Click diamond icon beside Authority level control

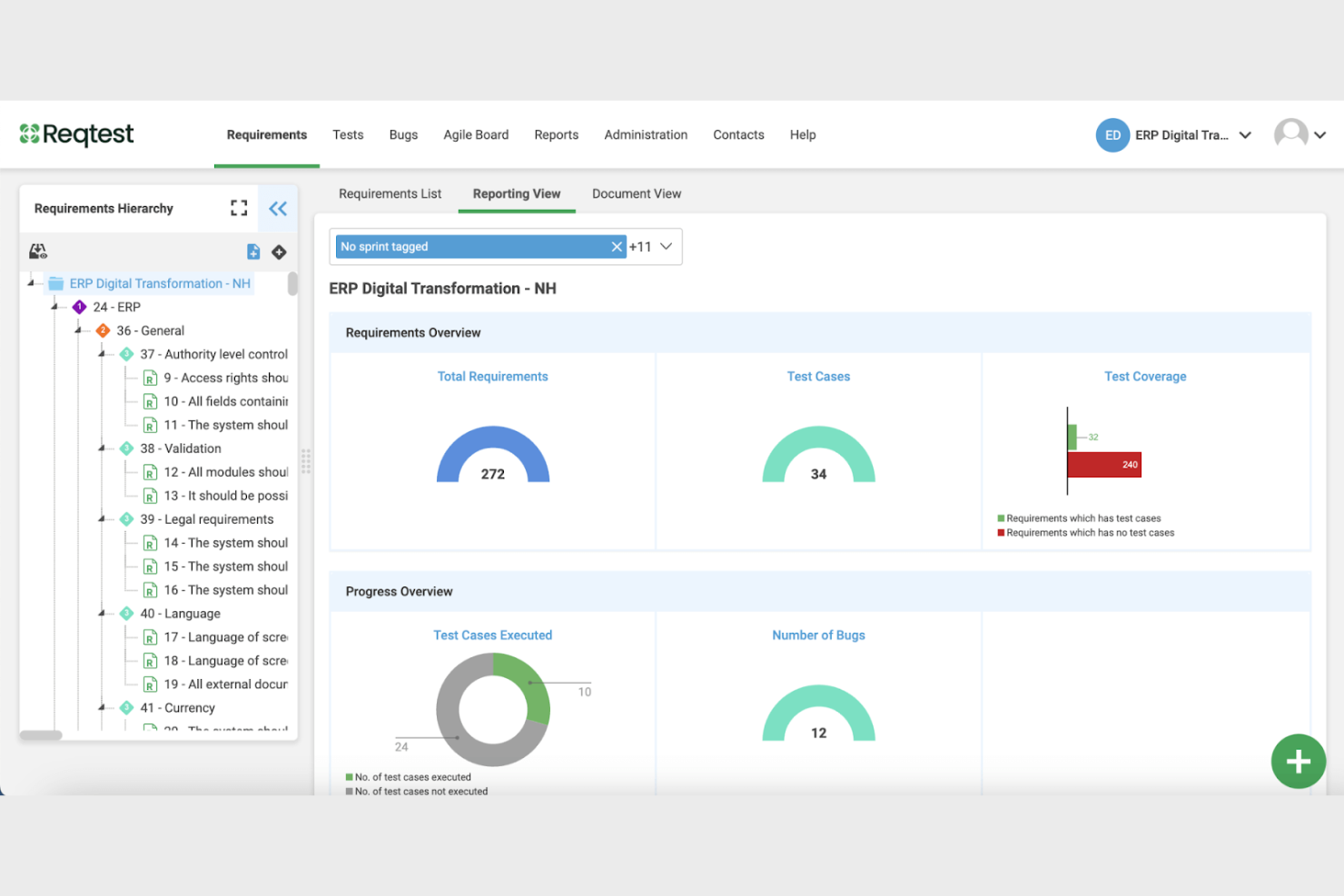pyautogui.click(x=126, y=354)
